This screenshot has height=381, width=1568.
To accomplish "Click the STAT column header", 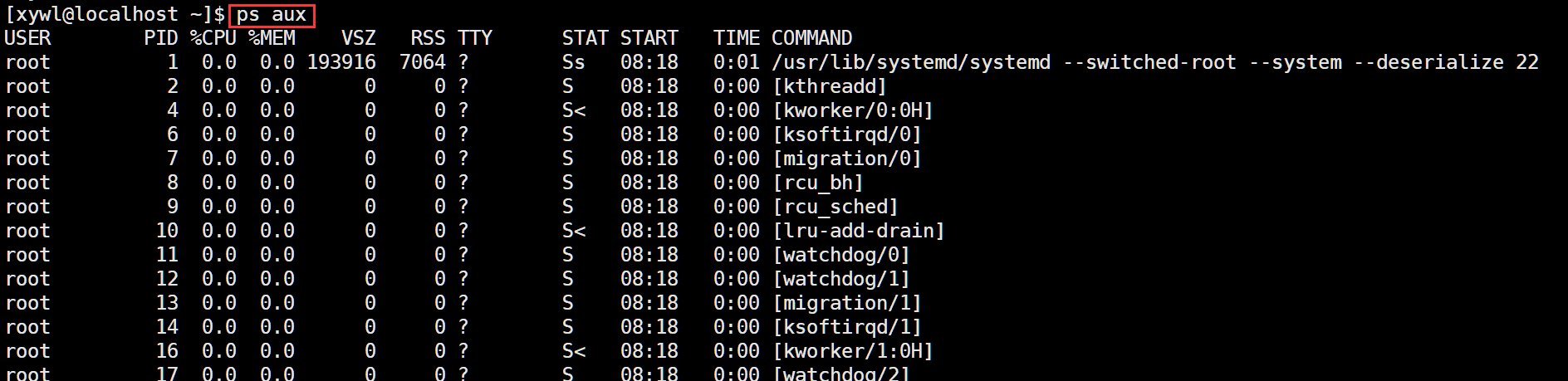I will point(585,38).
